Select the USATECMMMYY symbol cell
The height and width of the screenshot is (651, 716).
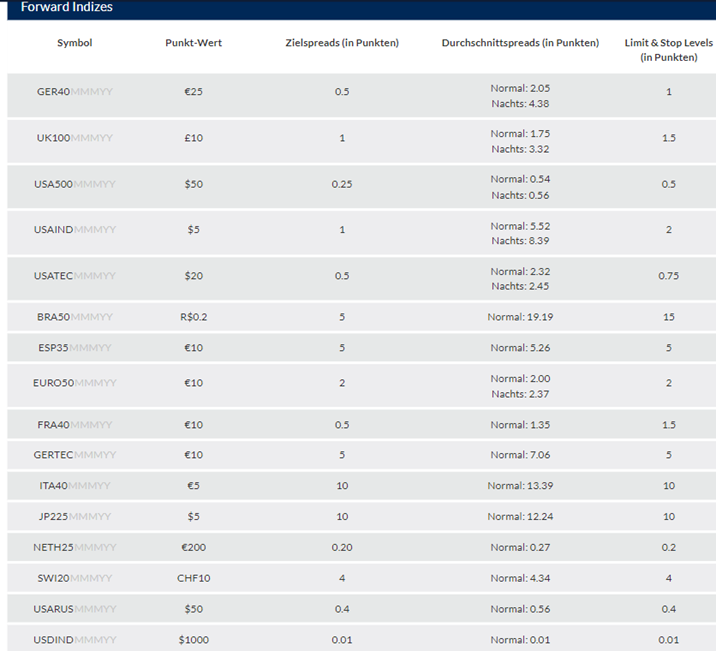click(x=74, y=276)
